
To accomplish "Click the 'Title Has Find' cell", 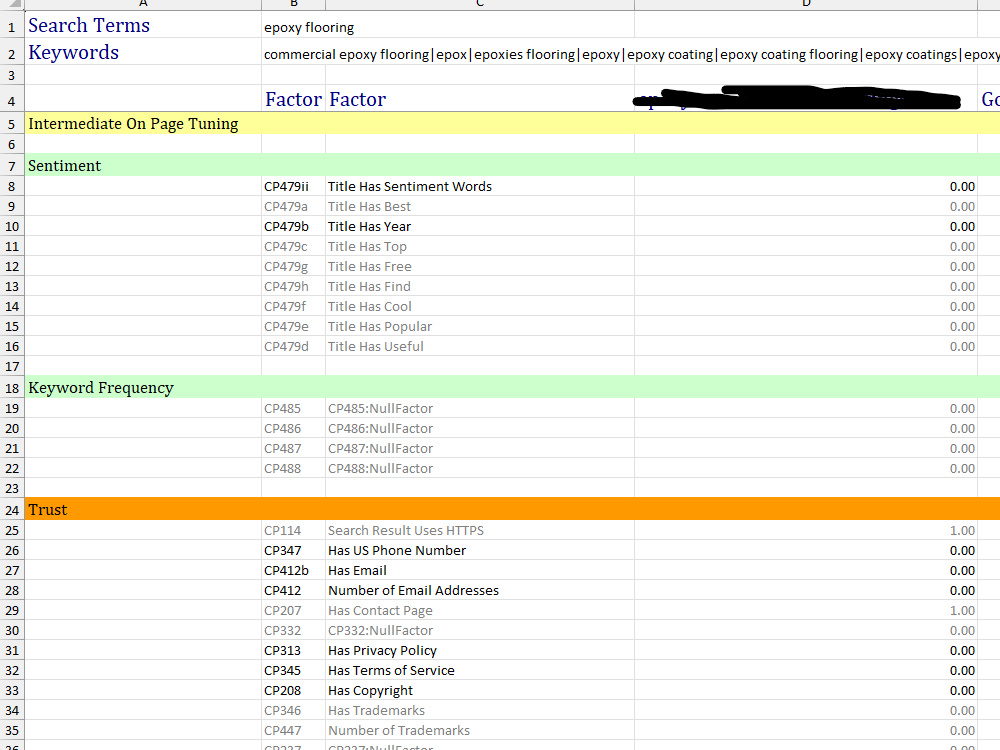I will (x=480, y=286).
